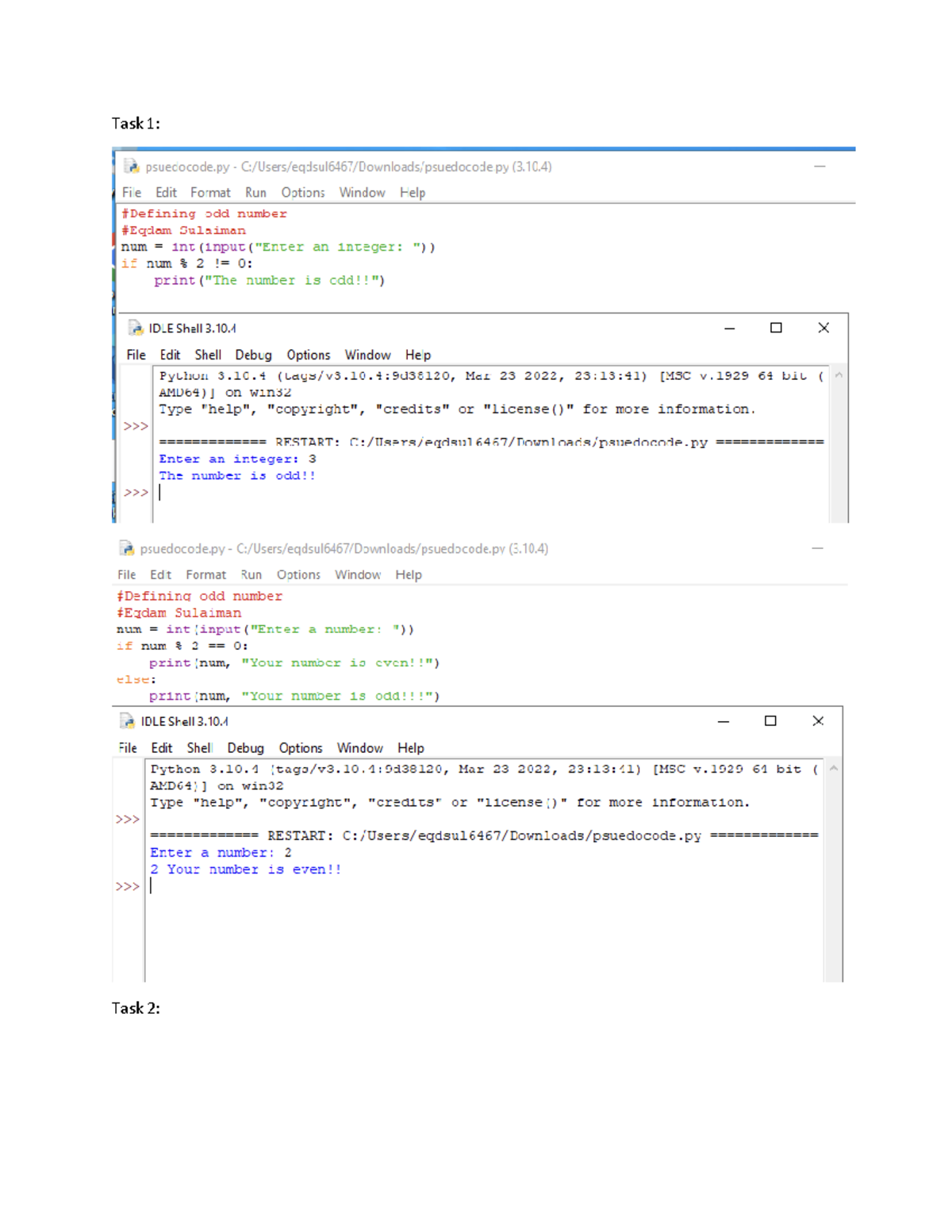Click the scroll-up arrow in the first shell window
Viewport: 952px width, 1232px height.
click(837, 375)
